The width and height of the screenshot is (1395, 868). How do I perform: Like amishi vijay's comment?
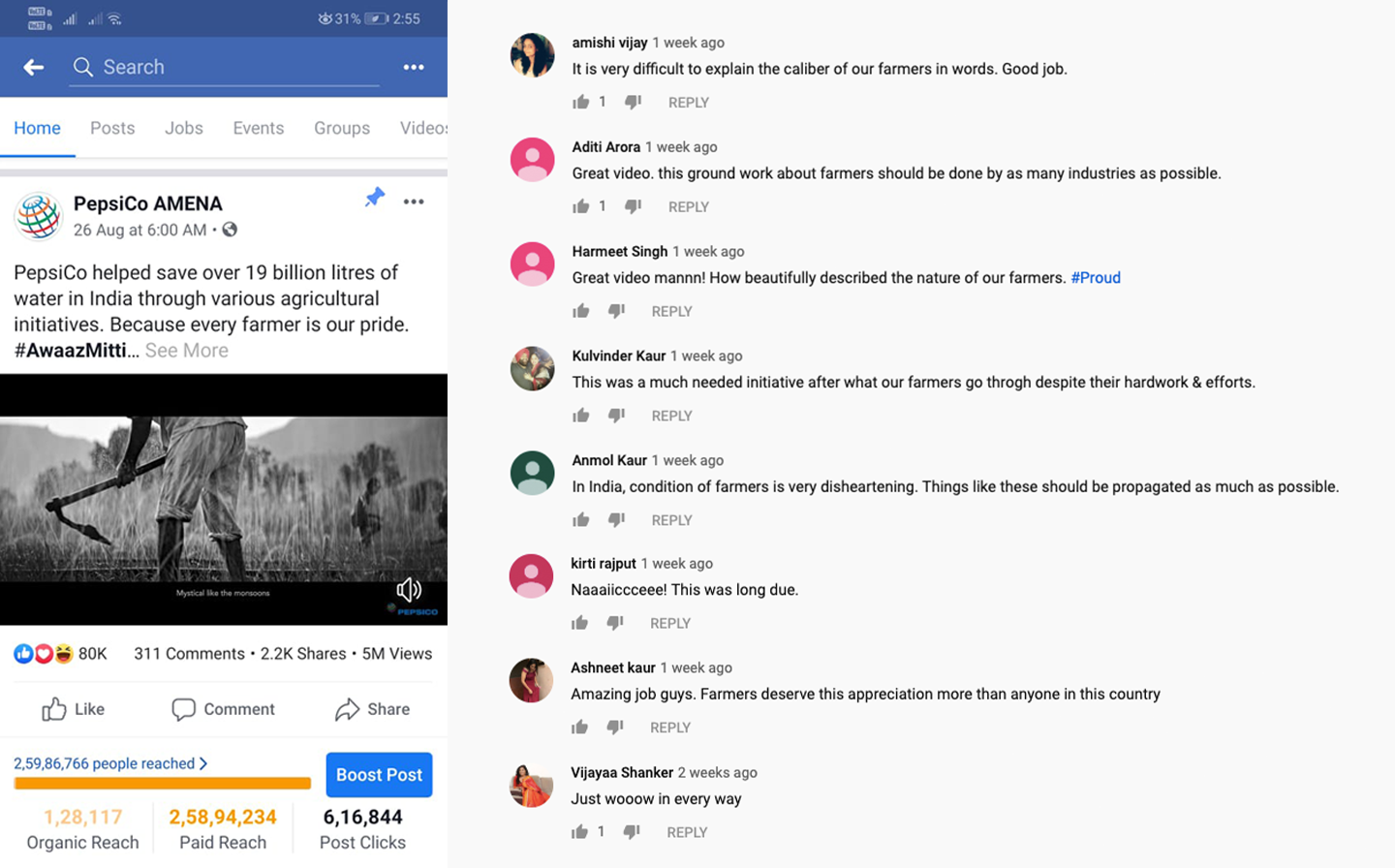click(x=581, y=102)
